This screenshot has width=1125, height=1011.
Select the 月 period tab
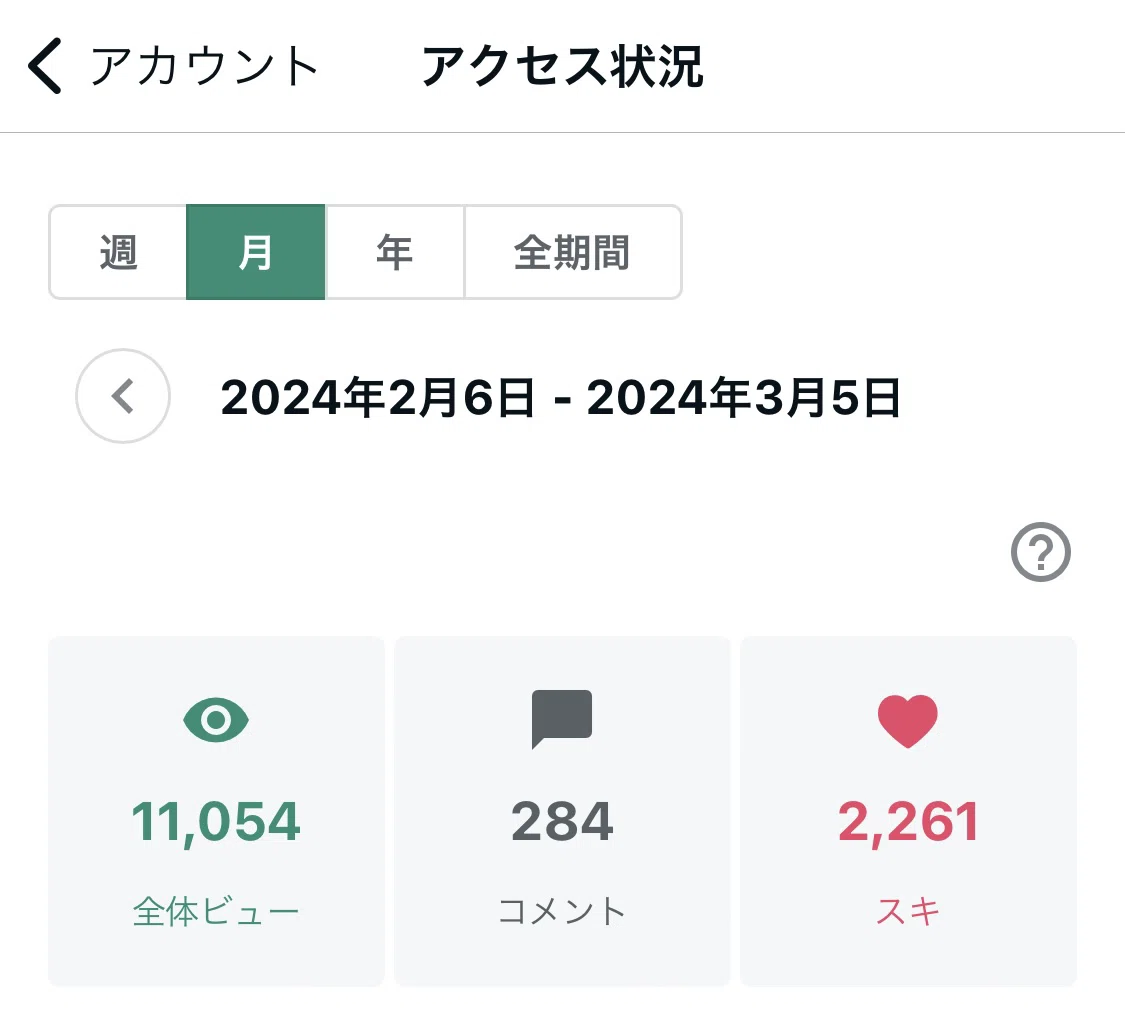pyautogui.click(x=255, y=252)
